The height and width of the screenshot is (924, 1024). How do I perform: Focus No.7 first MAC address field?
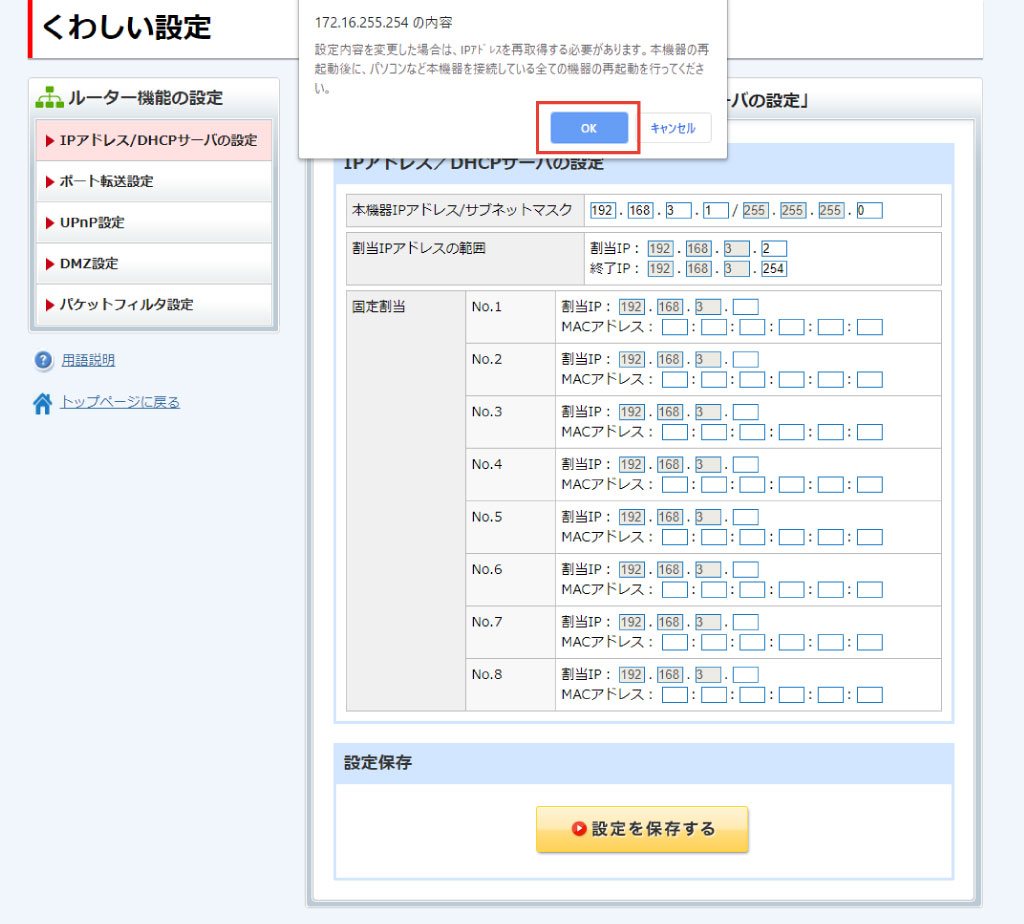(675, 643)
